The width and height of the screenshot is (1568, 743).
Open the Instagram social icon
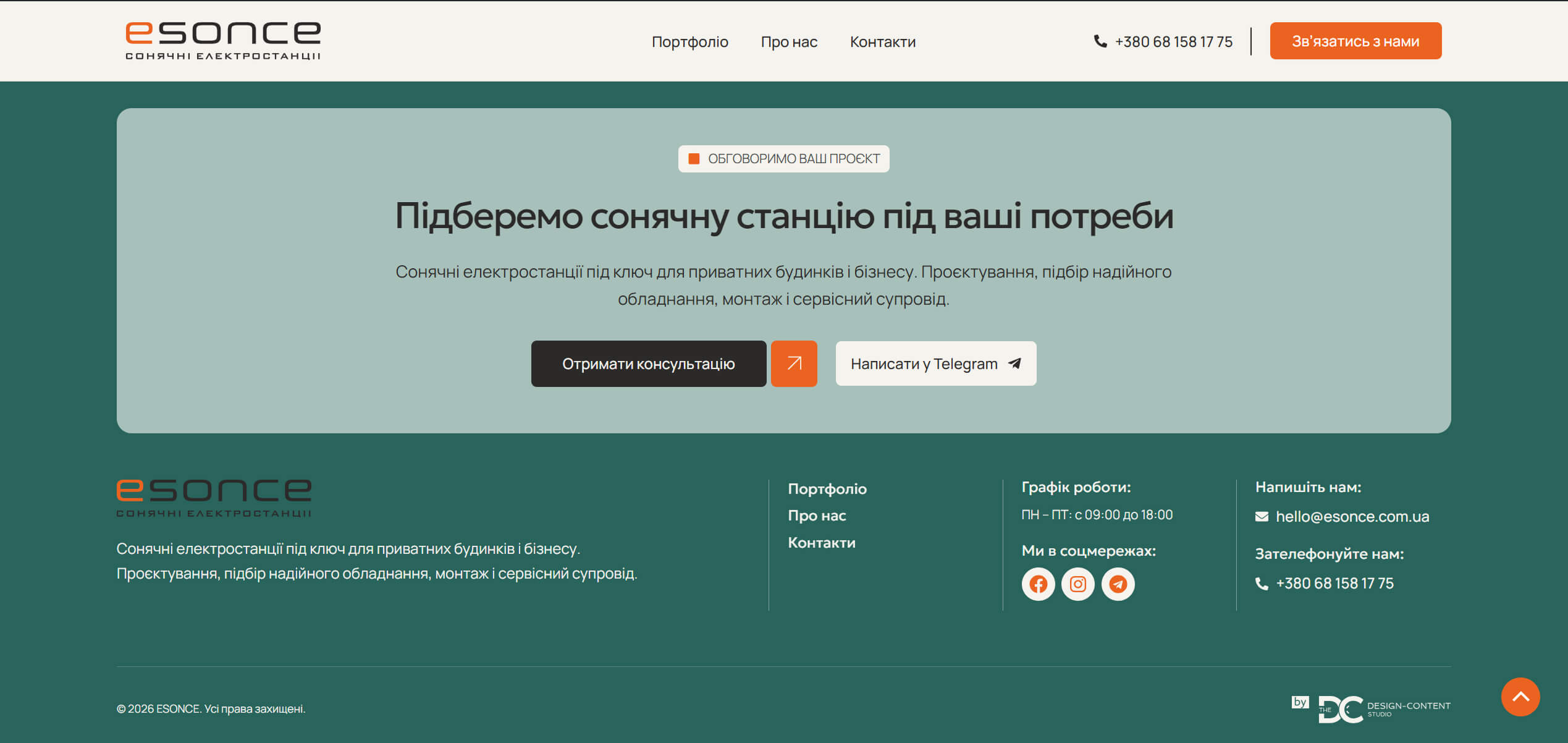[x=1078, y=584]
